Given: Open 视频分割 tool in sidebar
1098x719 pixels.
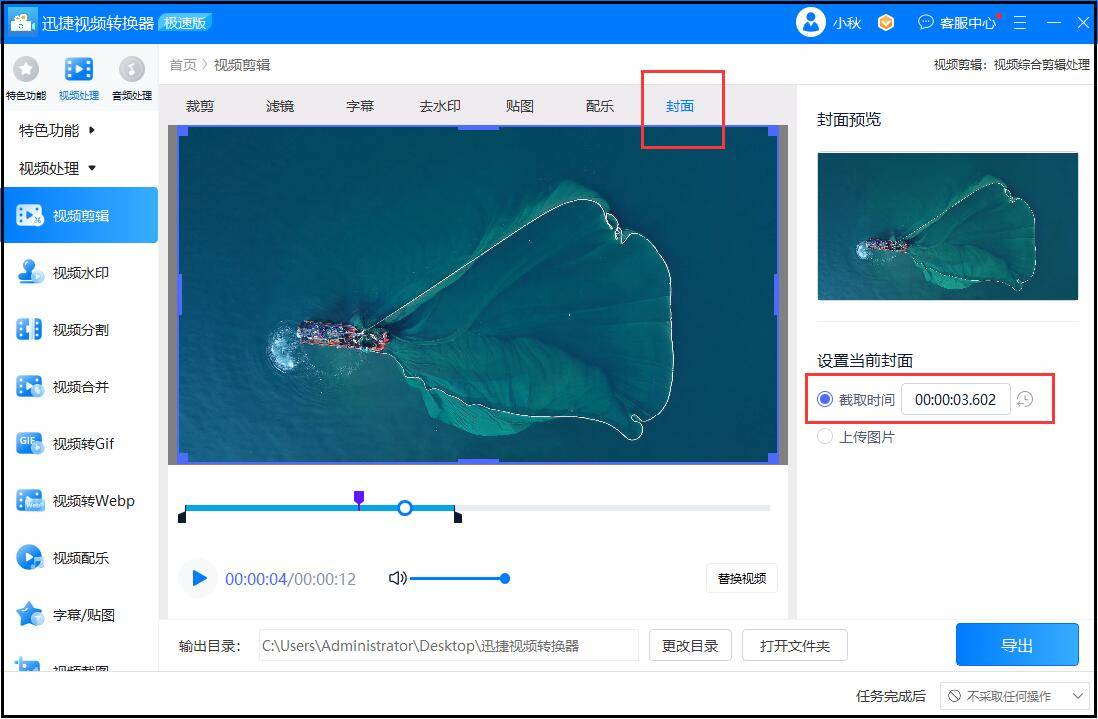Looking at the screenshot, I should [80, 330].
